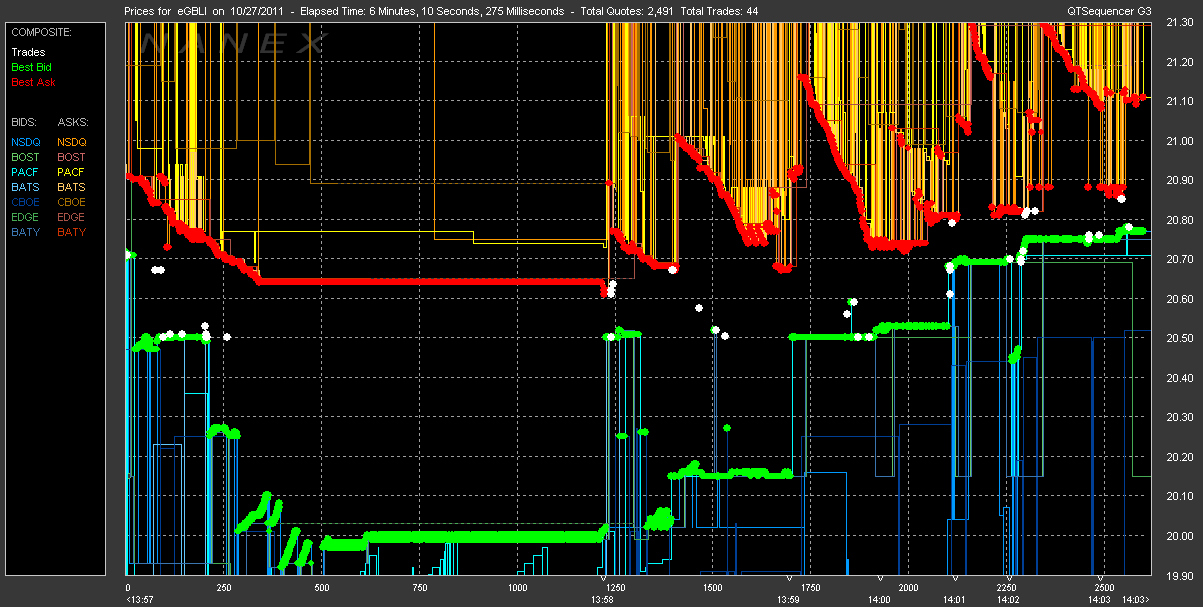
Task: Click the 13:59 time label
Action: click(x=788, y=599)
